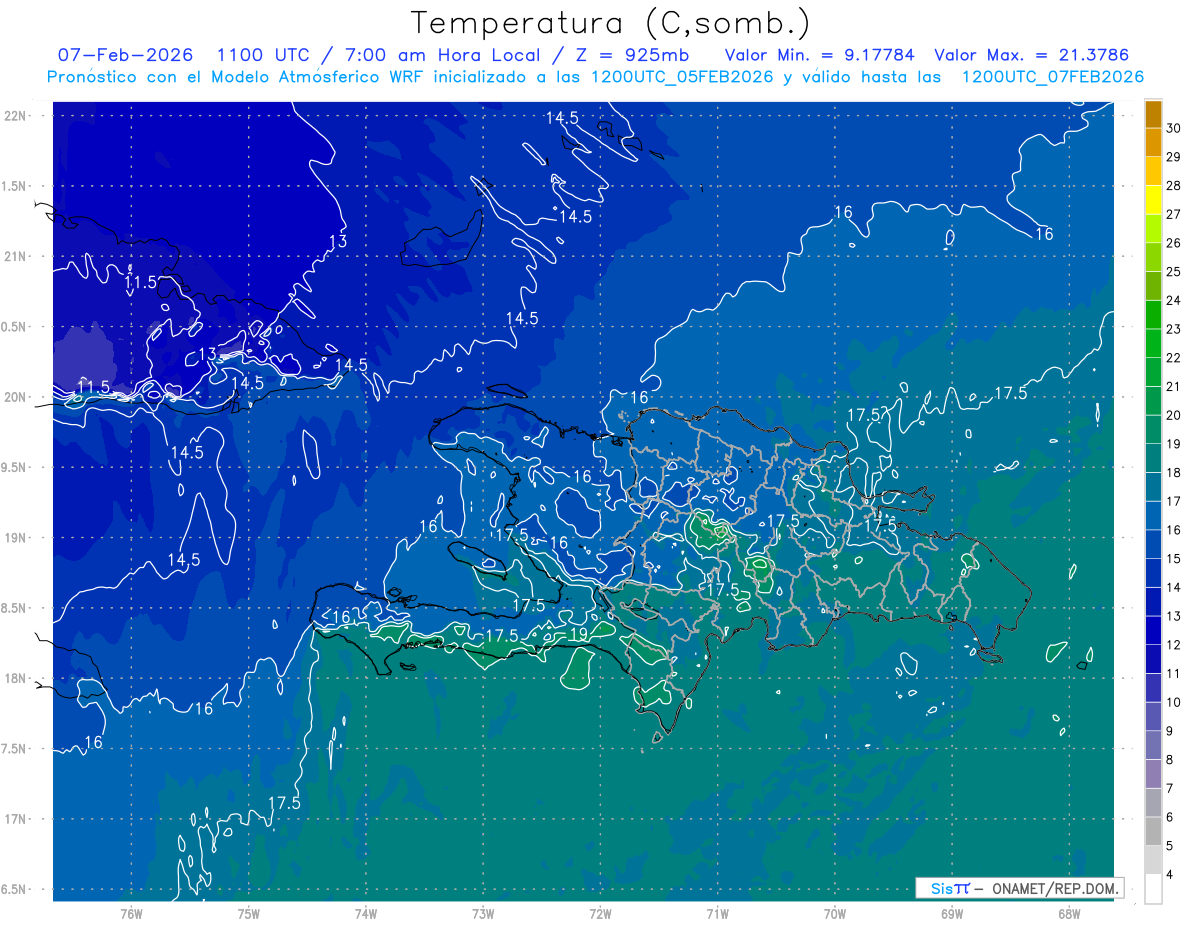
Task: Click the "71W" longitude axis label
Action: pyautogui.click(x=717, y=914)
